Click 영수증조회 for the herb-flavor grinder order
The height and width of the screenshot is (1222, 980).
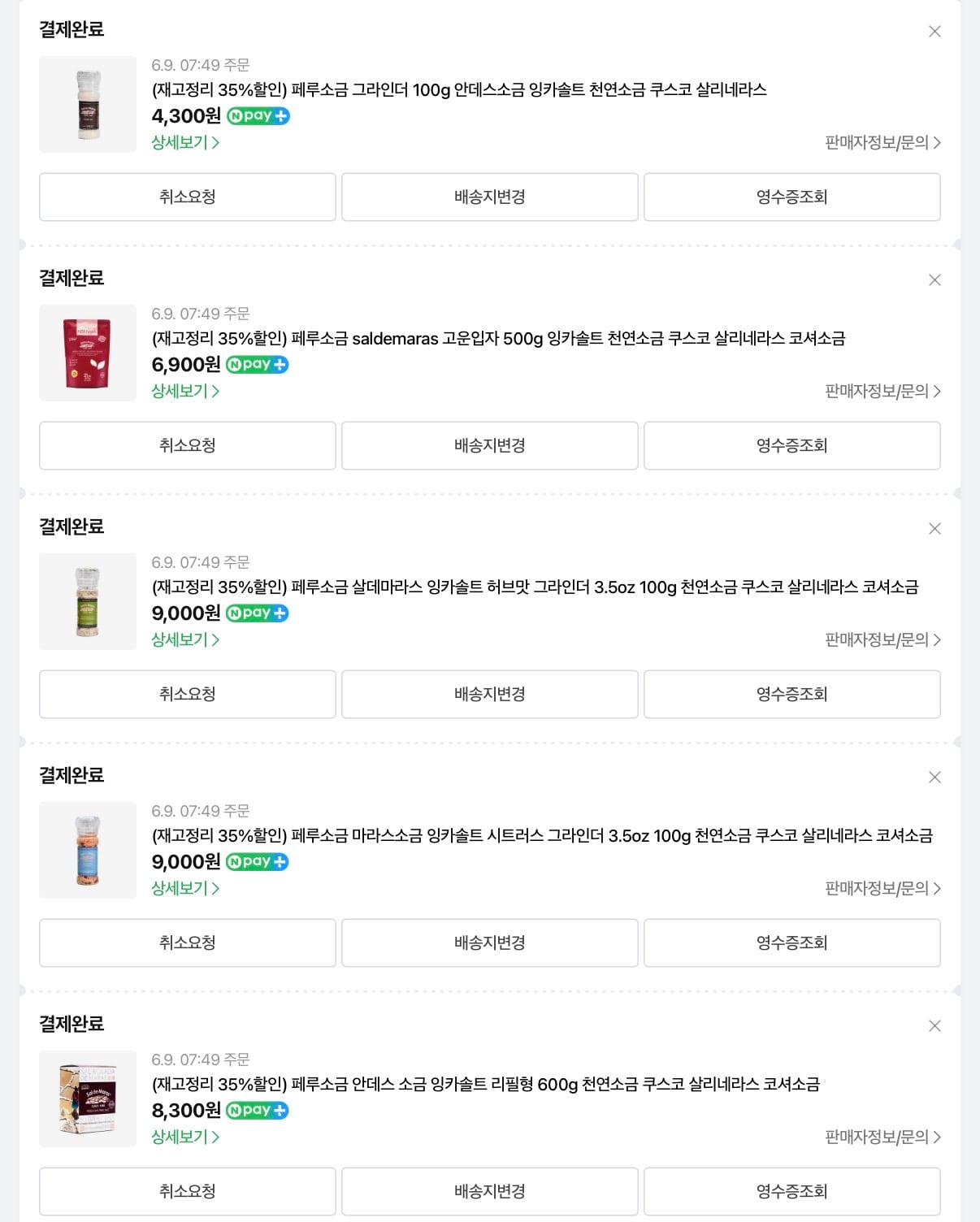click(792, 694)
